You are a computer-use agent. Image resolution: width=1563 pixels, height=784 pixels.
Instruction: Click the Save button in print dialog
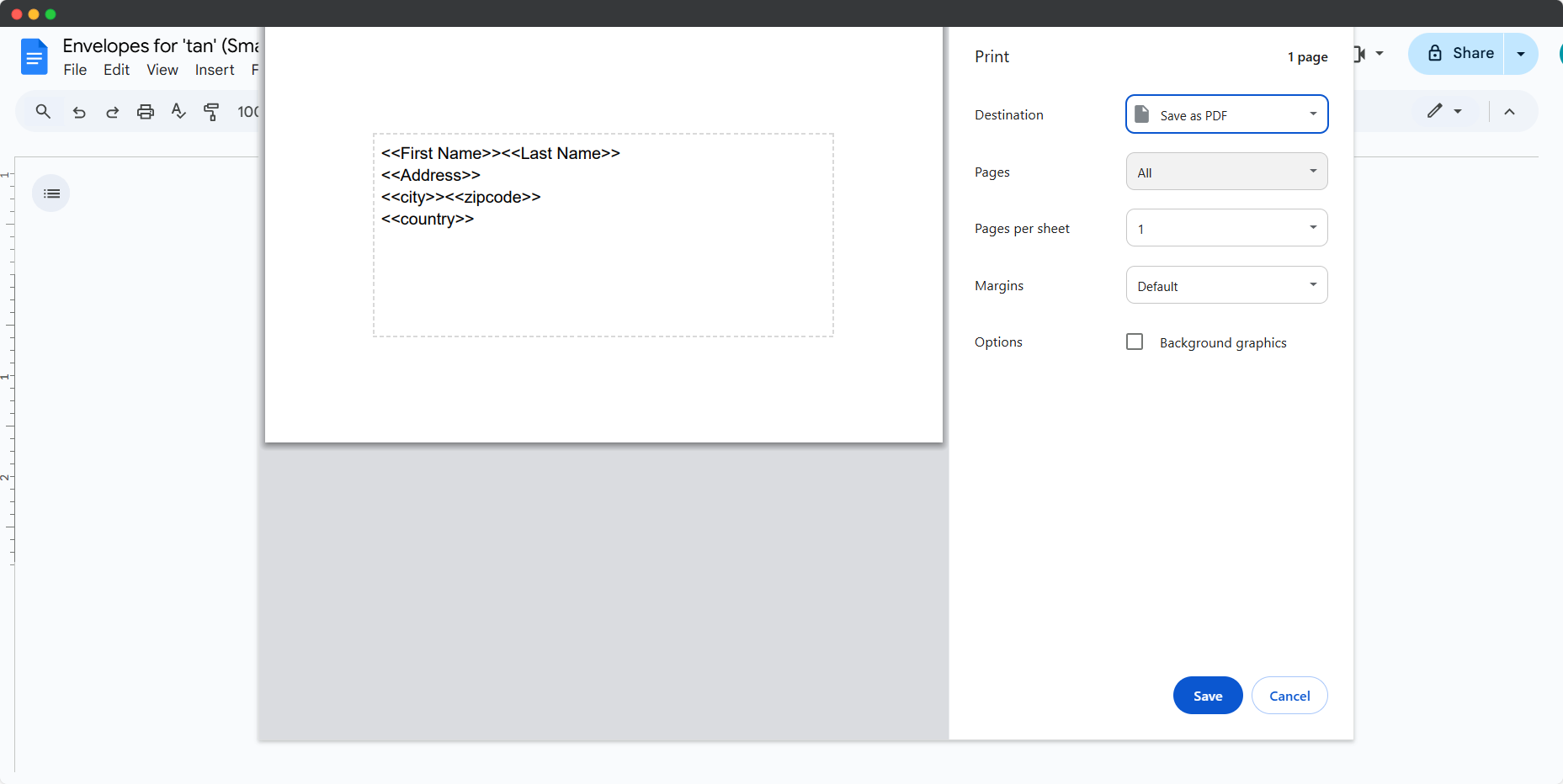point(1208,696)
